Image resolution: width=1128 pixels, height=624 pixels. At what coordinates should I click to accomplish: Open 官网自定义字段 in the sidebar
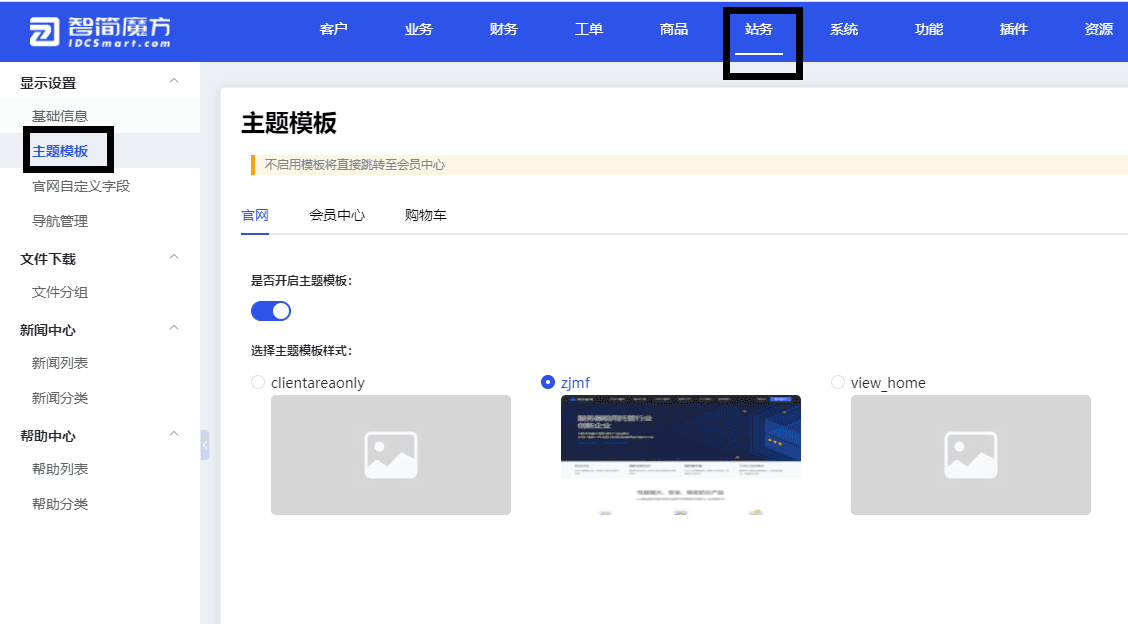point(81,186)
